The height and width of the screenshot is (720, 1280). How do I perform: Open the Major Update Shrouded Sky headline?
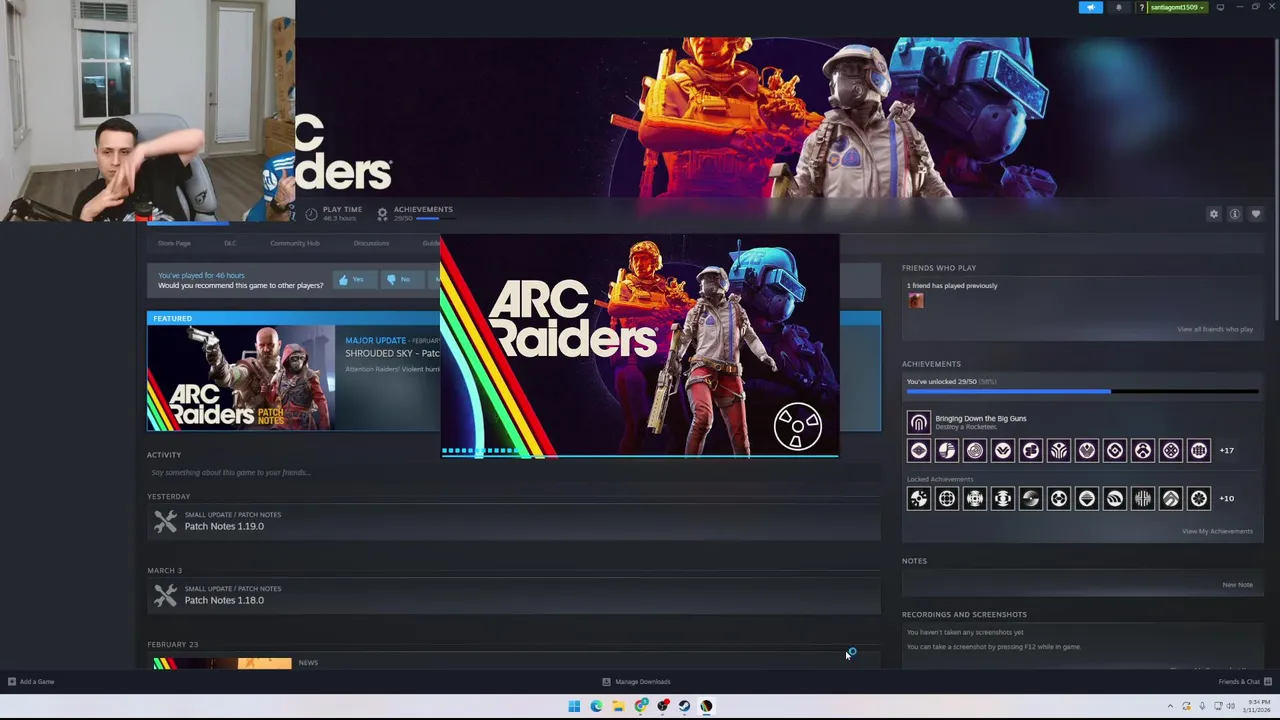point(392,353)
